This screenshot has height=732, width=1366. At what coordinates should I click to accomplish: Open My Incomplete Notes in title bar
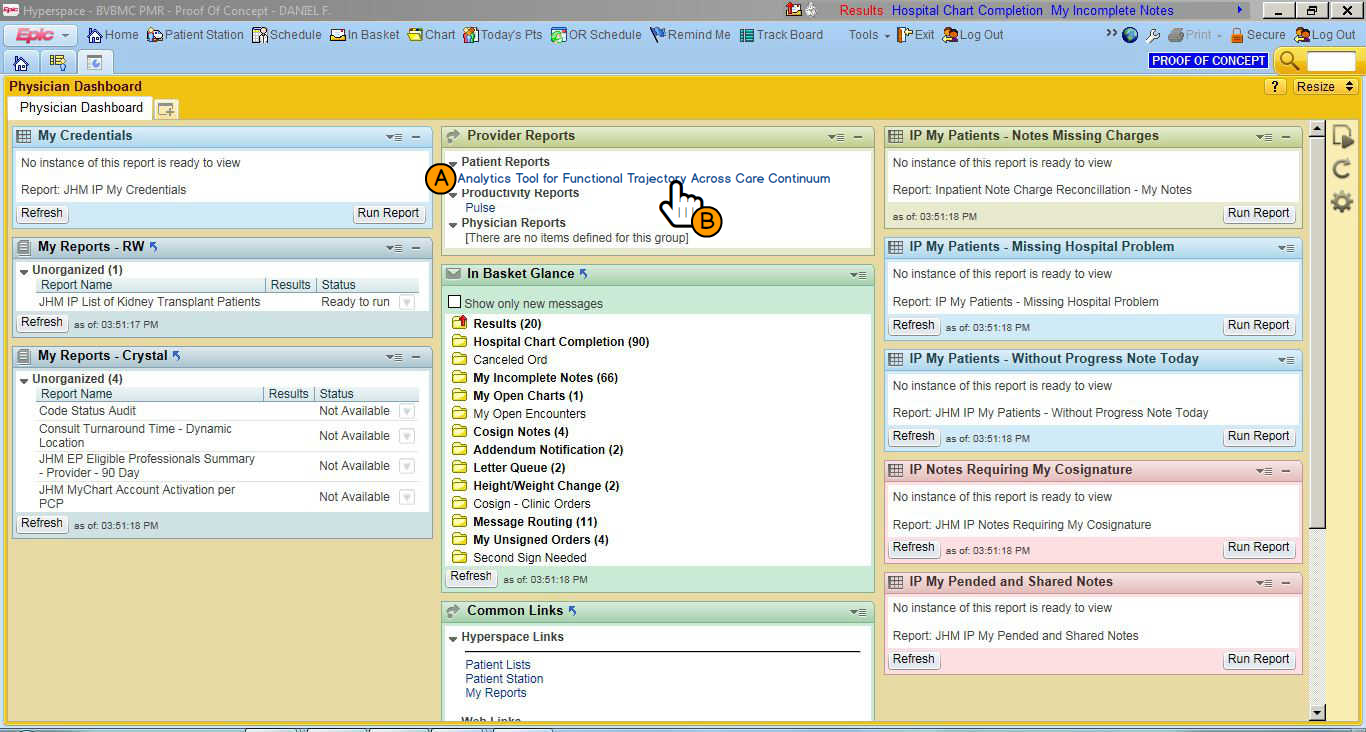point(1112,10)
